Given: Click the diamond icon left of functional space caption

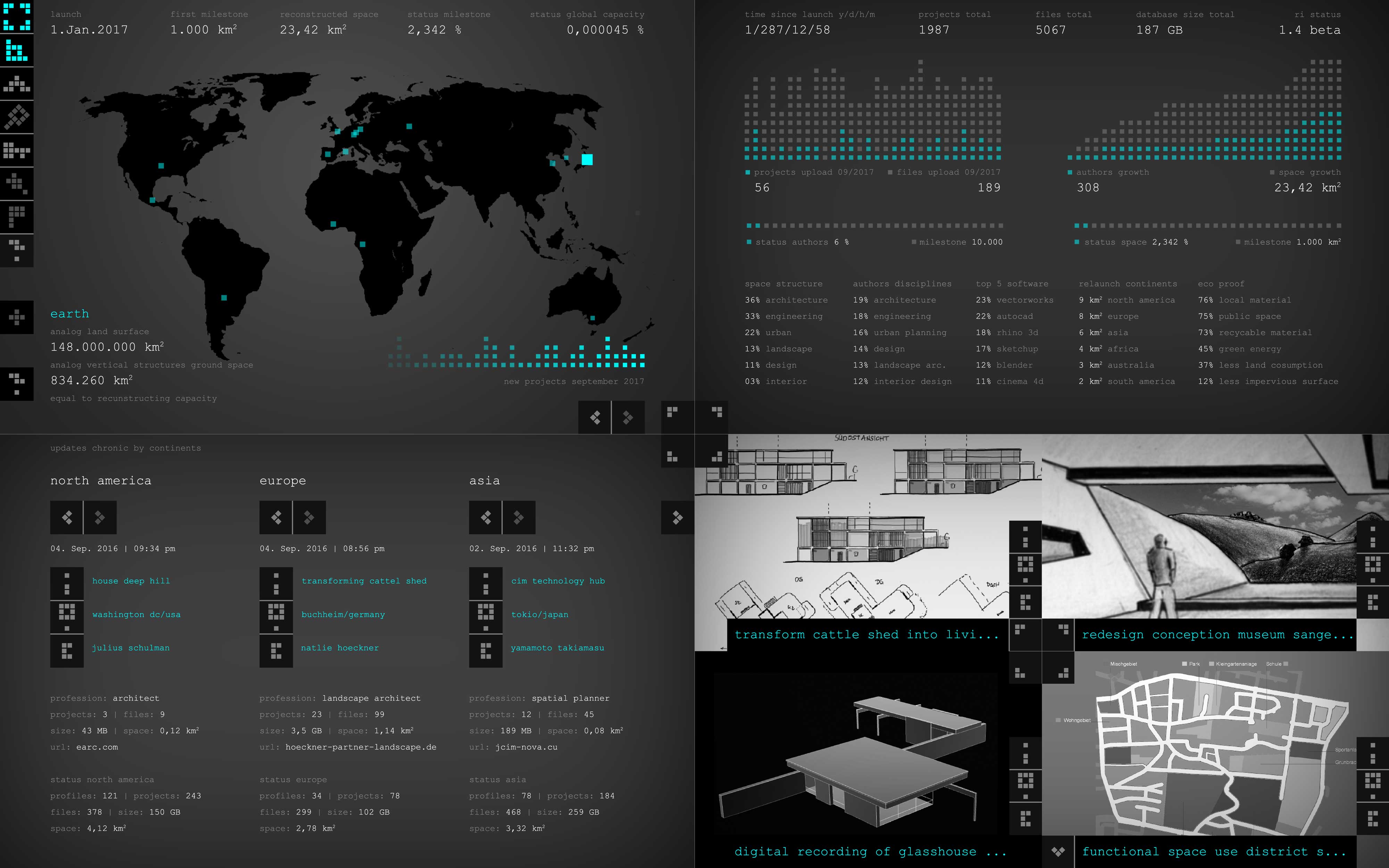Looking at the screenshot, I should [1058, 851].
